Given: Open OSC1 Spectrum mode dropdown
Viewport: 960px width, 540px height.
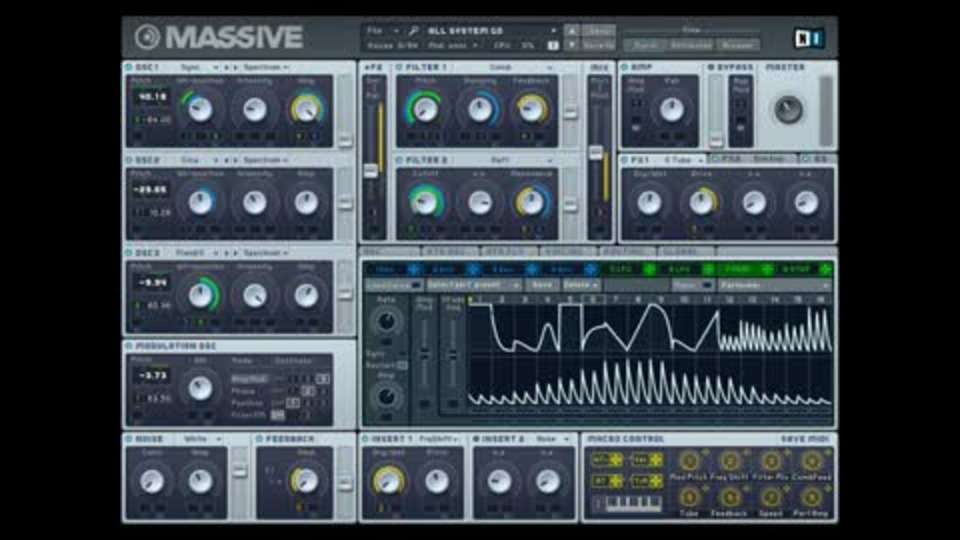Looking at the screenshot, I should coord(266,67).
